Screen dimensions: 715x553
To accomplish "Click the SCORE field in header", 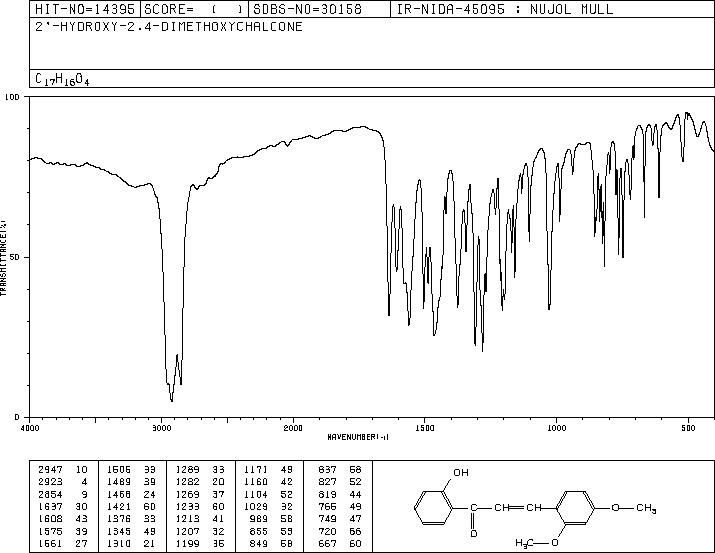I will point(194,9).
